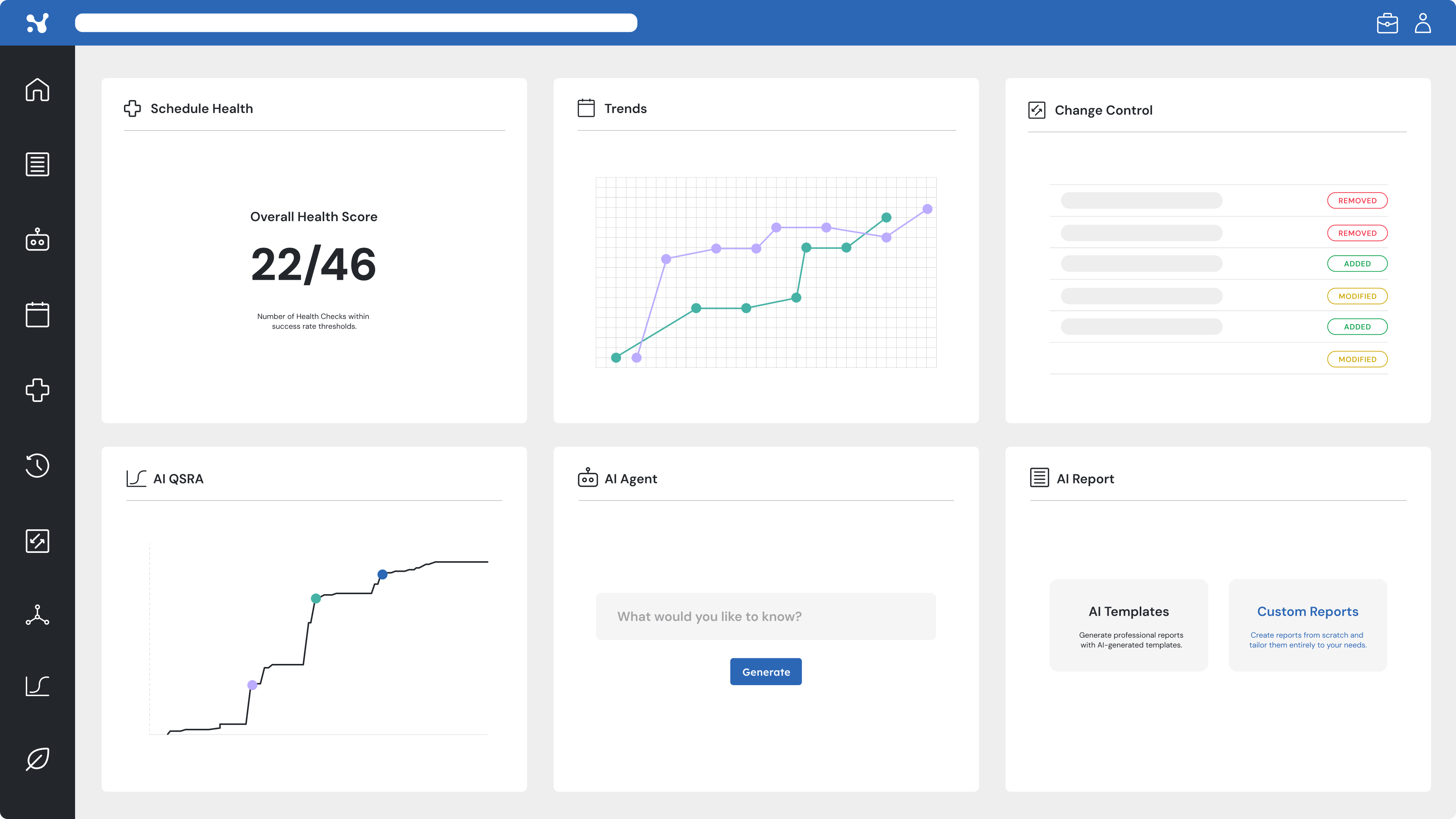The height and width of the screenshot is (819, 1456).
Task: Select the calendar trends sidebar icon
Action: point(37,314)
